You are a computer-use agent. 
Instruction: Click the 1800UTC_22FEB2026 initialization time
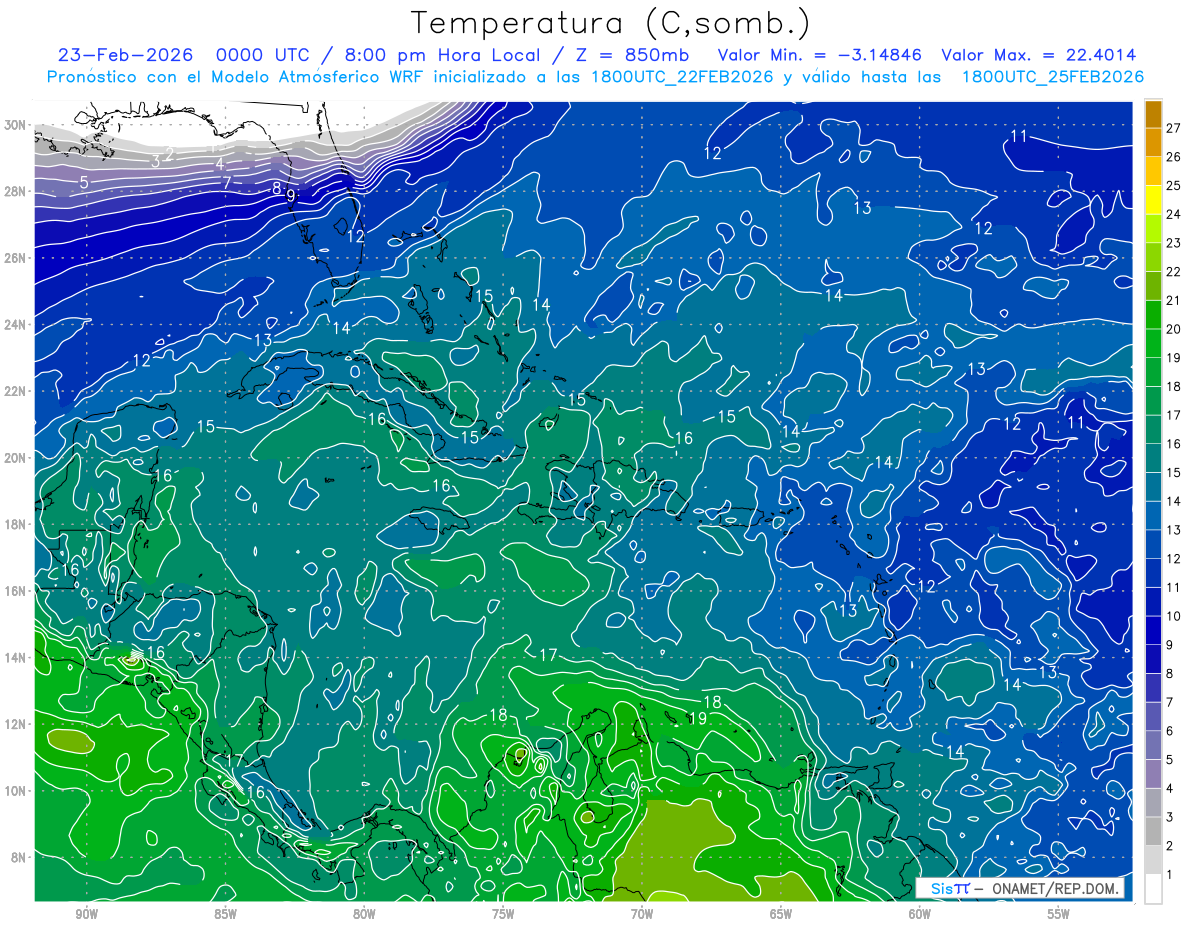(x=684, y=77)
